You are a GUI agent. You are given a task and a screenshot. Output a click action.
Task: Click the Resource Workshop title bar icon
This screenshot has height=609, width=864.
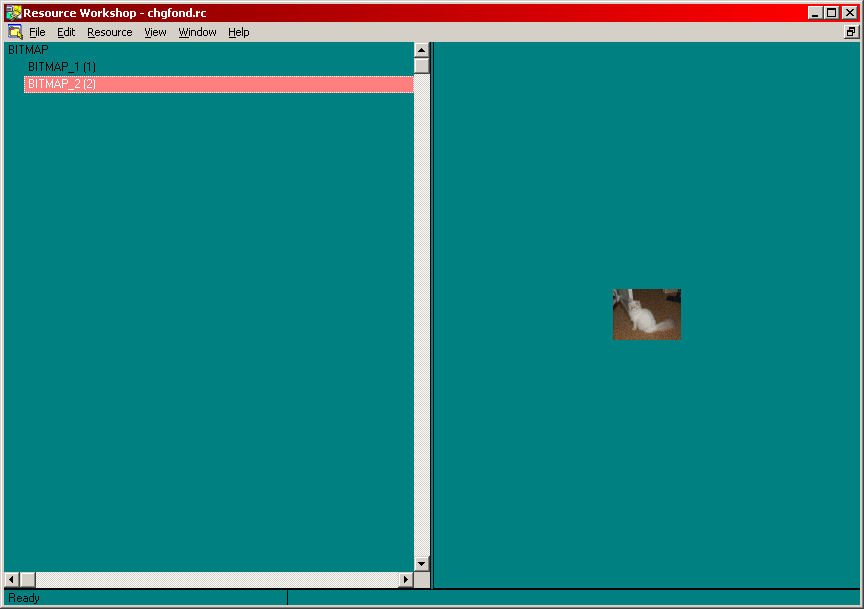click(x=13, y=13)
